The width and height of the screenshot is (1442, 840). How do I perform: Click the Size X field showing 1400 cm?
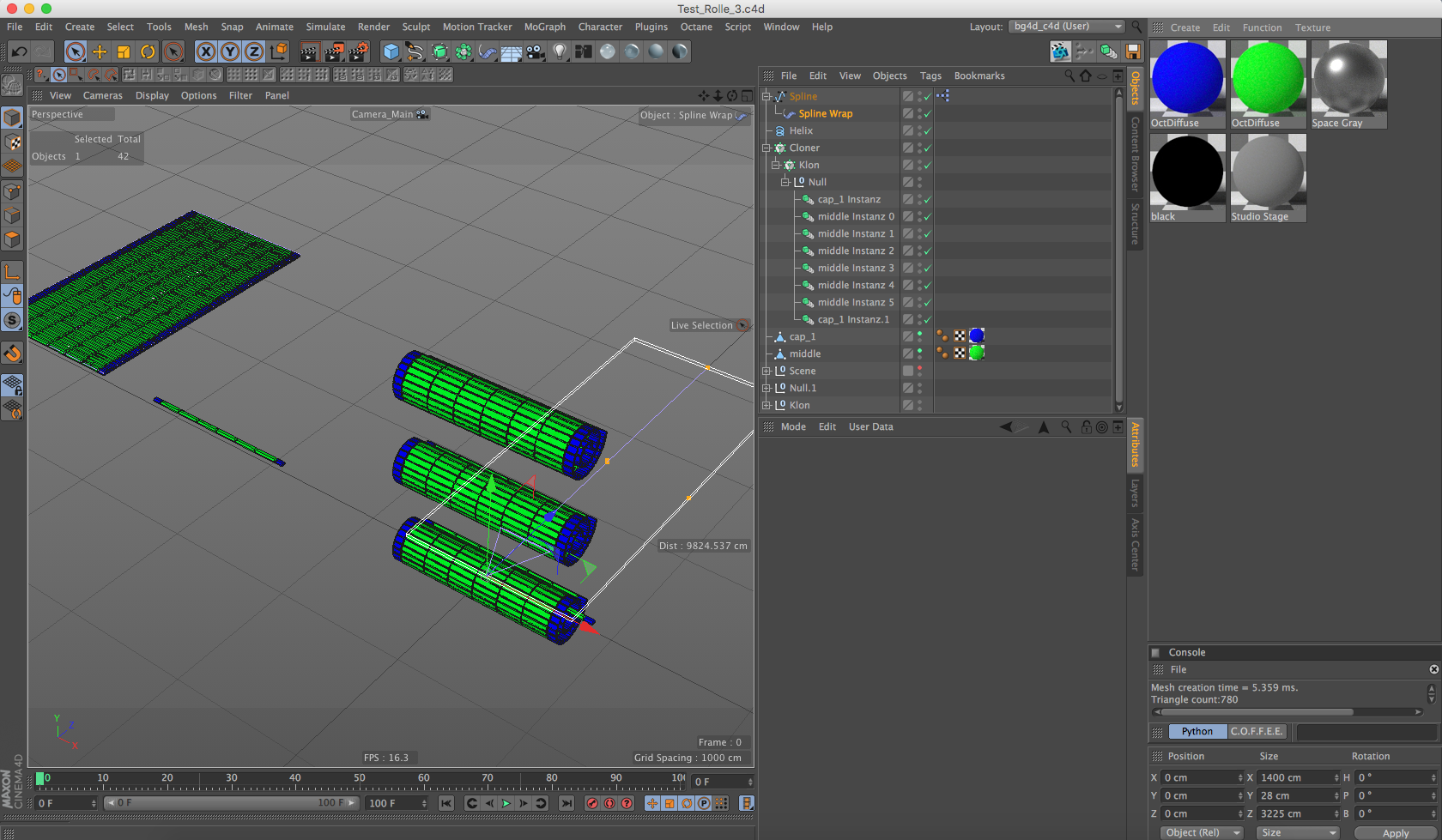pyautogui.click(x=1290, y=777)
